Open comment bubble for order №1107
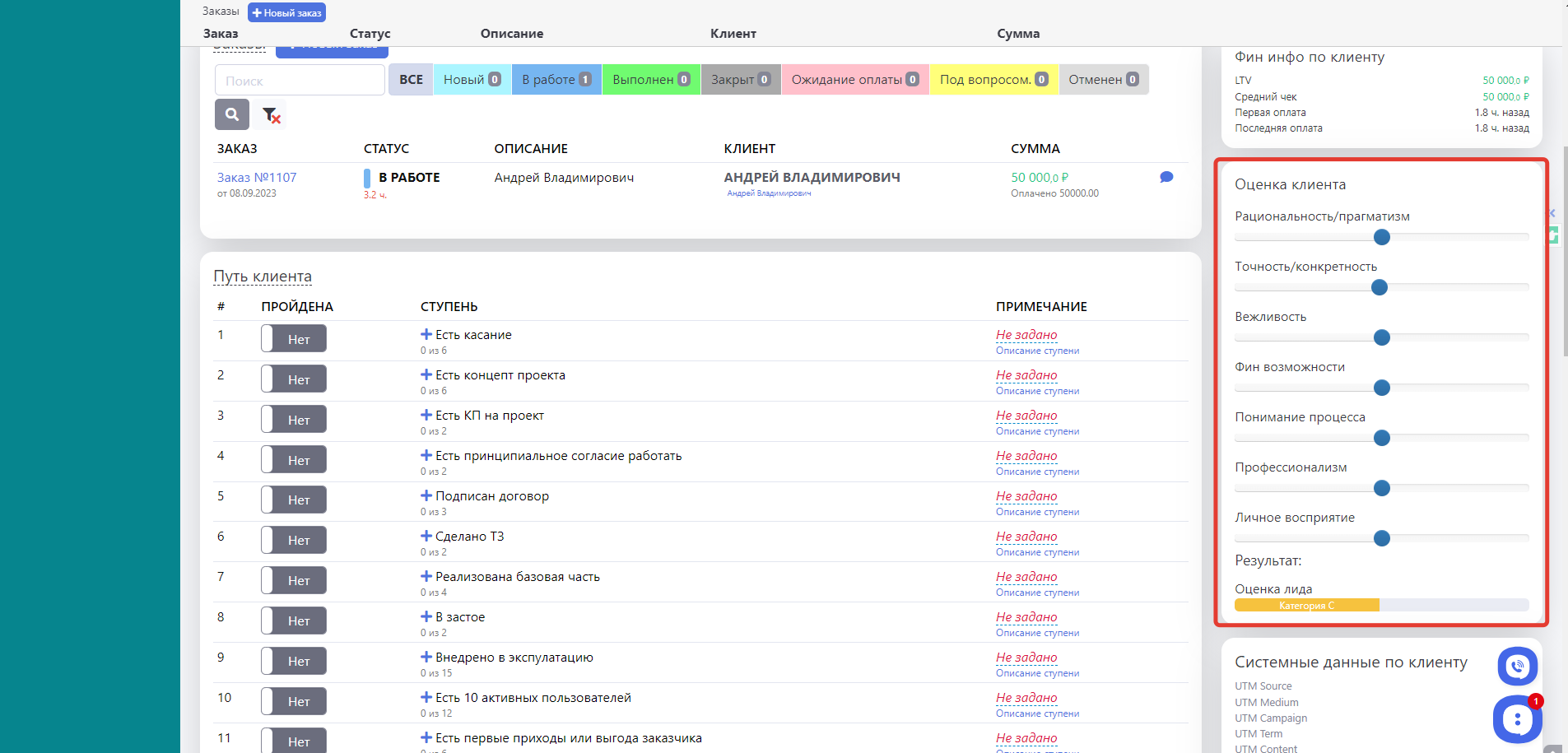1568x753 pixels. pos(1166,177)
